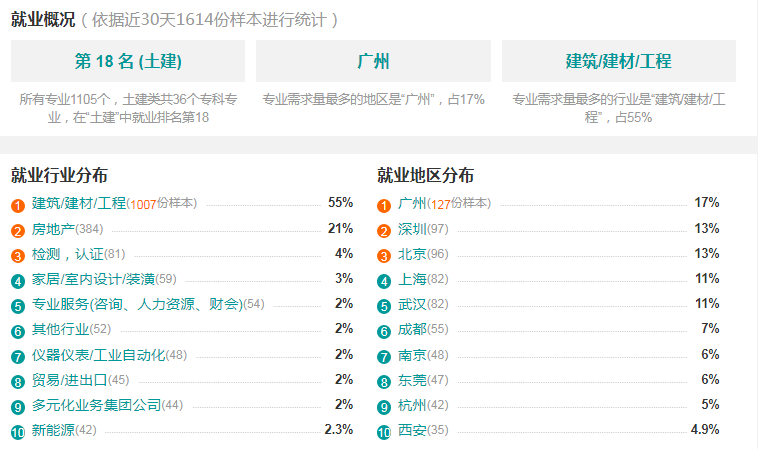The image size is (758, 449).
Task: Select the 检测，认证 industry entry
Action: (x=68, y=254)
